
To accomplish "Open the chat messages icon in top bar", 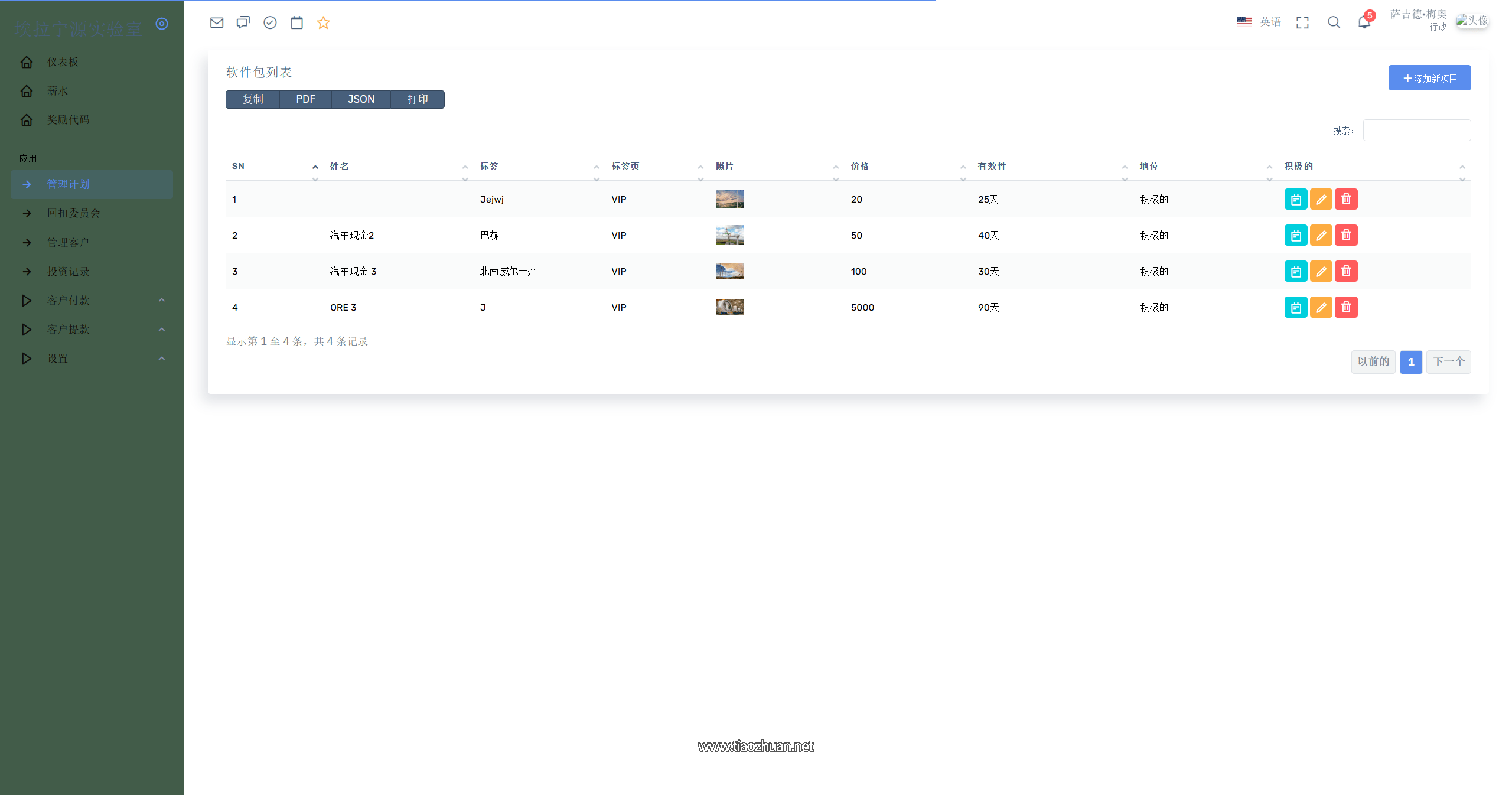I will 243,22.
